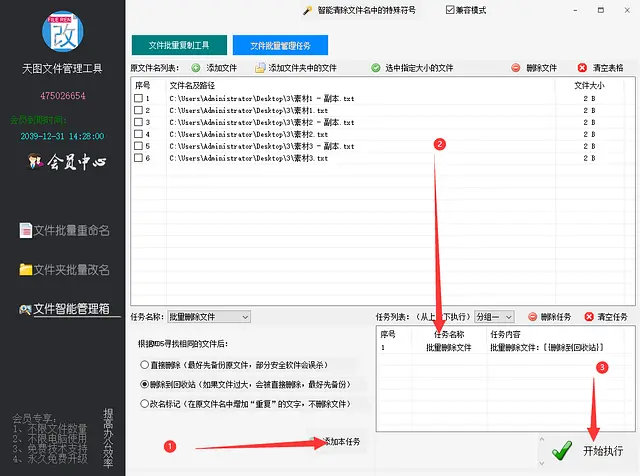
Task: Click the task content 批量删除文件:[删除到回收站]
Action: (x=547, y=347)
